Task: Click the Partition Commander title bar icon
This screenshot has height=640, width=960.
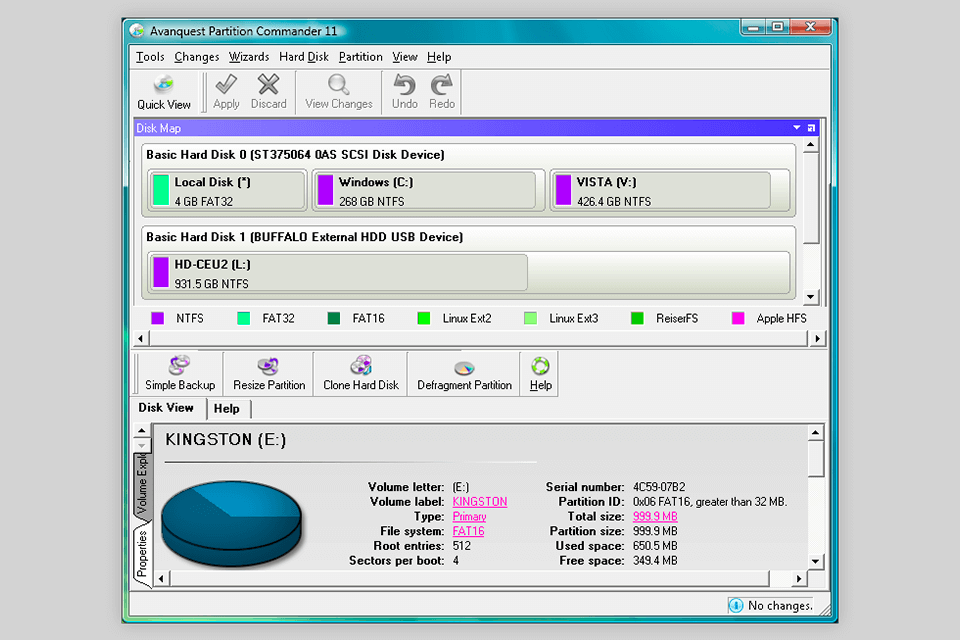Action: [137, 31]
